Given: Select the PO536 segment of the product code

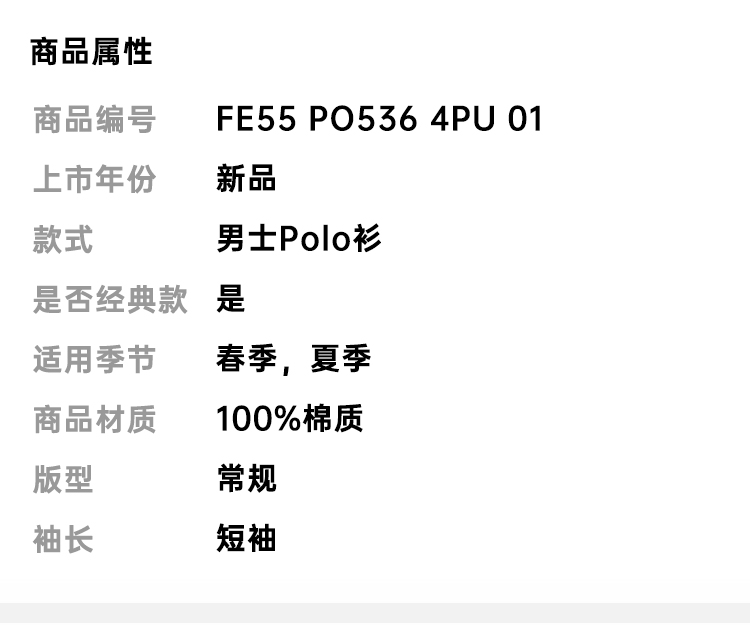Looking at the screenshot, I should coord(362,120).
